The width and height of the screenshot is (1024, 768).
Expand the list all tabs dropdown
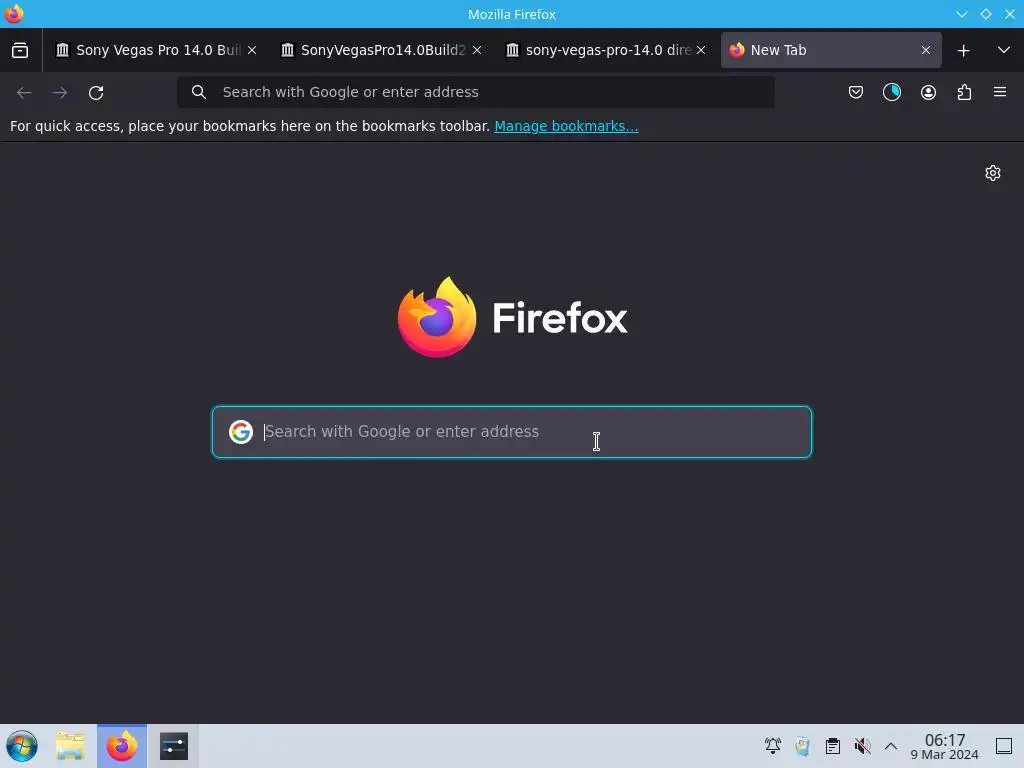click(1004, 50)
